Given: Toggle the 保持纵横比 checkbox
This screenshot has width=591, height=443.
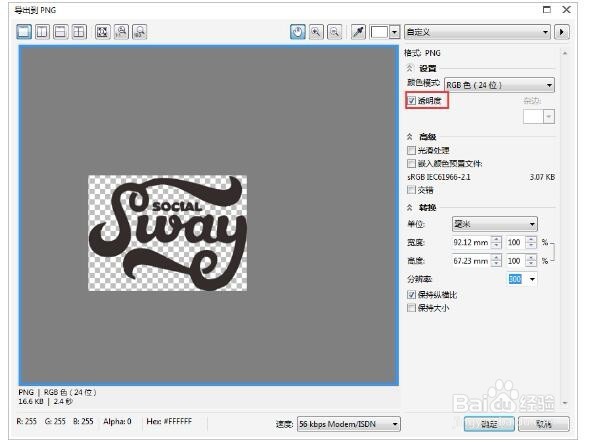Looking at the screenshot, I should point(411,295).
